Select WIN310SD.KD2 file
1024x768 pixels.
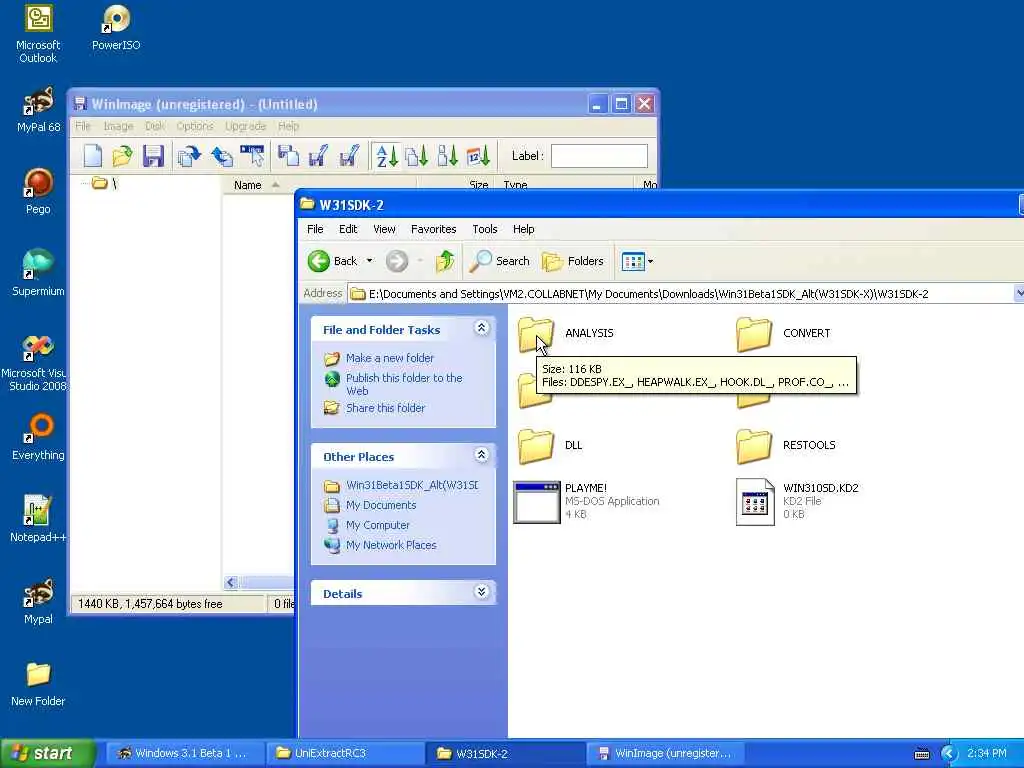(x=797, y=502)
